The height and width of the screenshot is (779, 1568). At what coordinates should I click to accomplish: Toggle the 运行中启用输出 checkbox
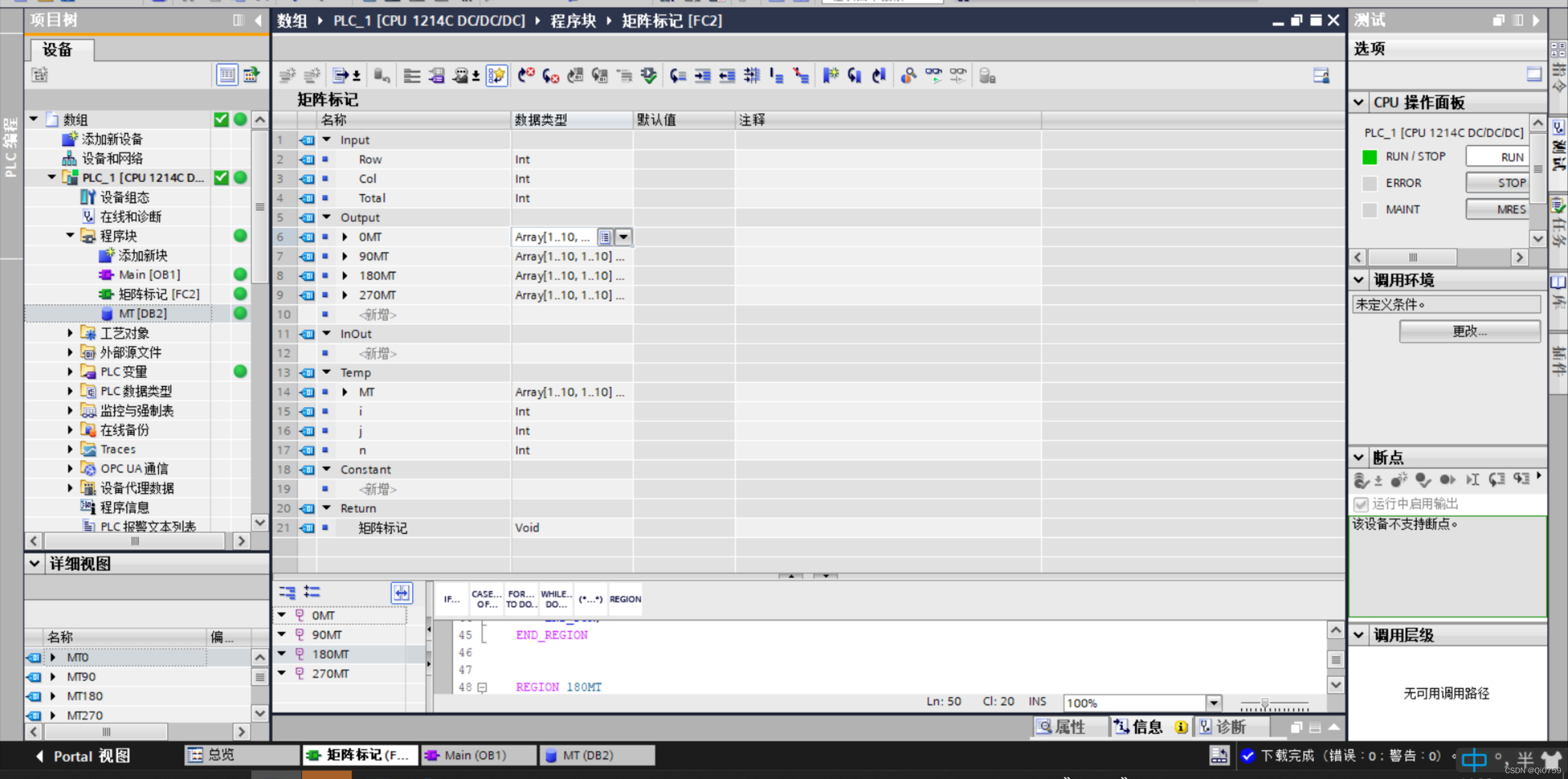(x=1361, y=504)
